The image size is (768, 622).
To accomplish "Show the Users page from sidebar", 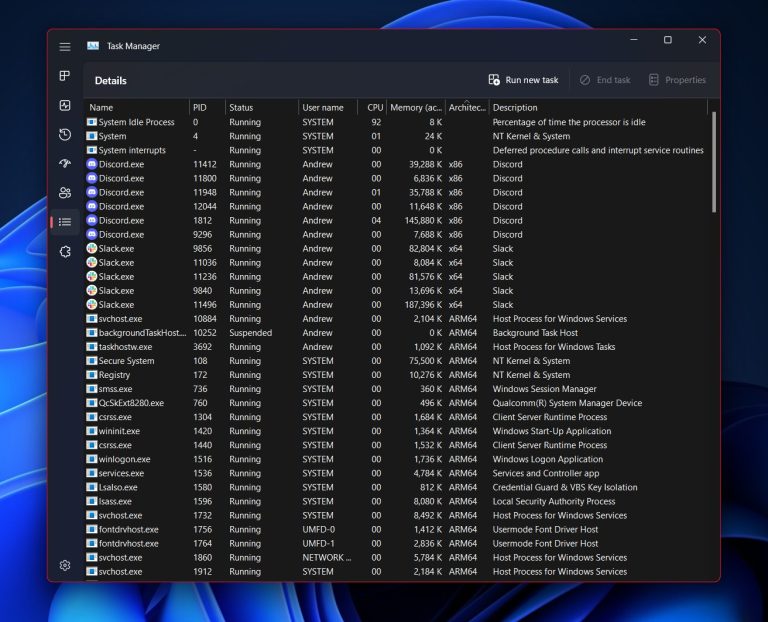I will [65, 193].
